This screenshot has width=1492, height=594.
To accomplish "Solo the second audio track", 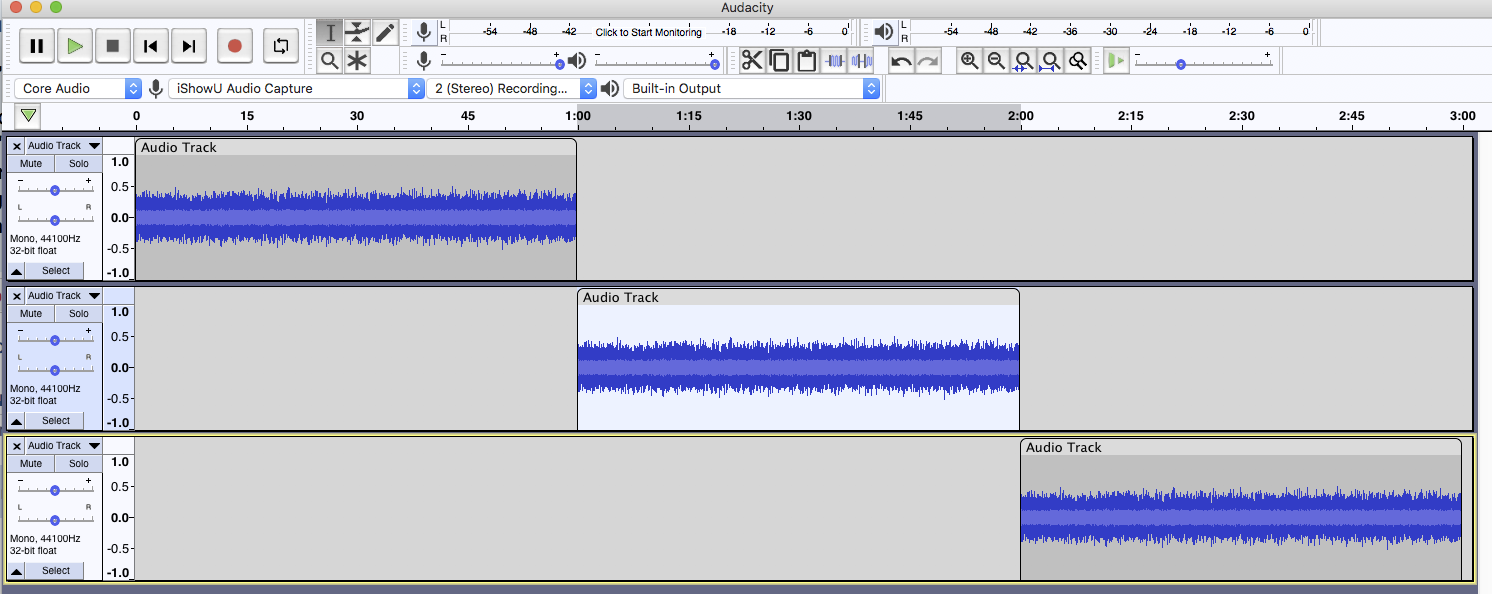I will point(79,313).
